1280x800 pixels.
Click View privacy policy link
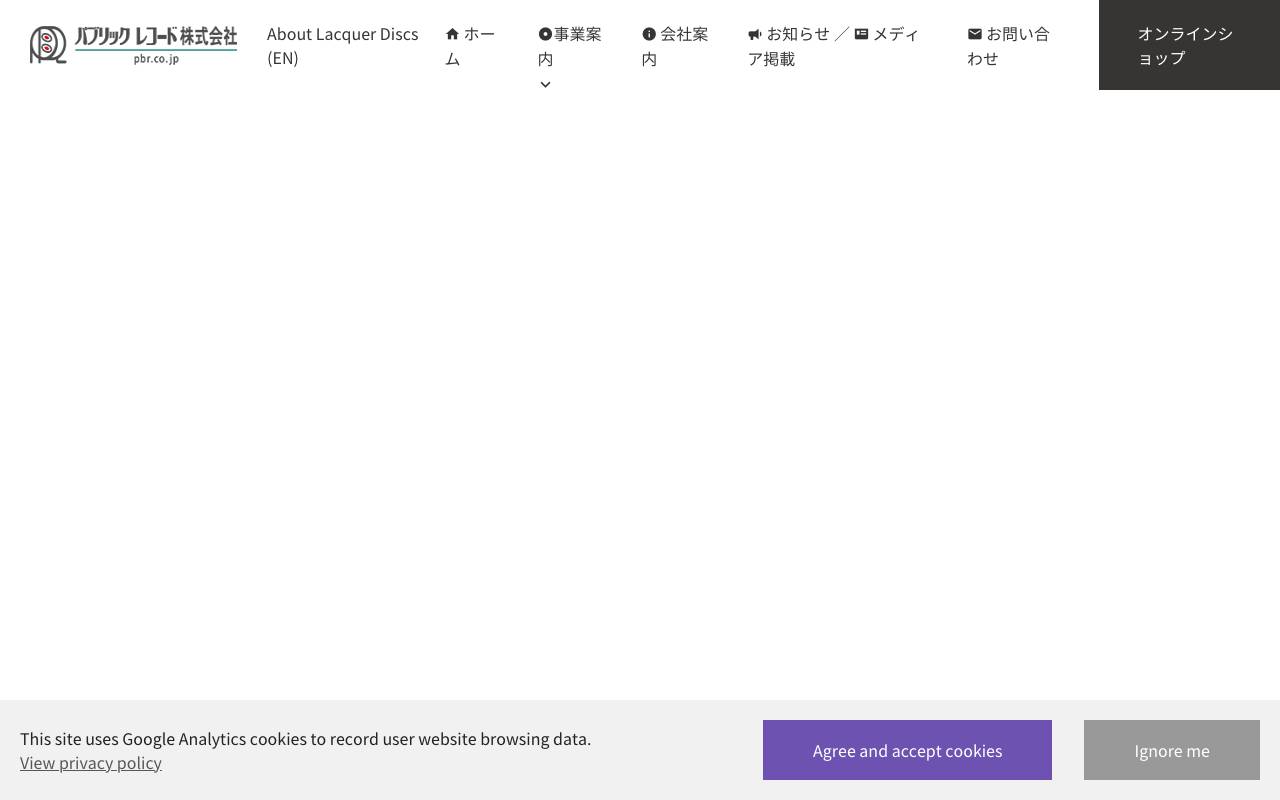[91, 763]
